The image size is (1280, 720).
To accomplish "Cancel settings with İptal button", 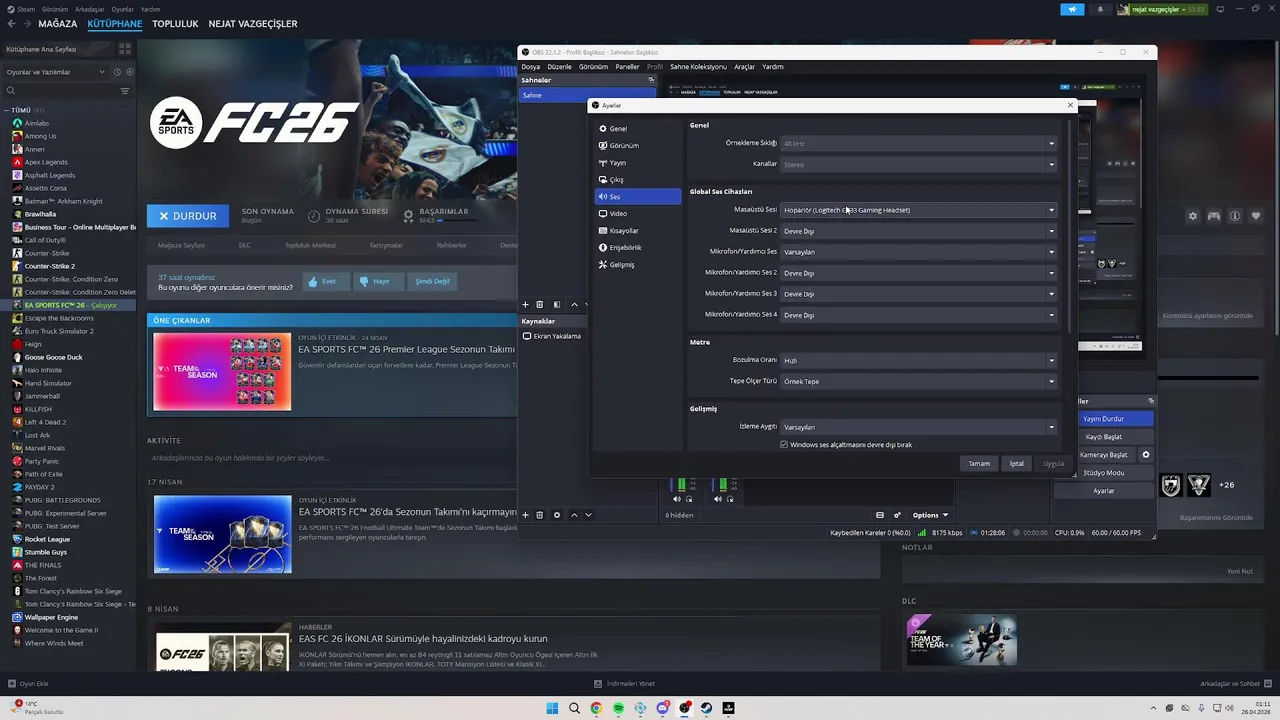I will coord(1016,464).
